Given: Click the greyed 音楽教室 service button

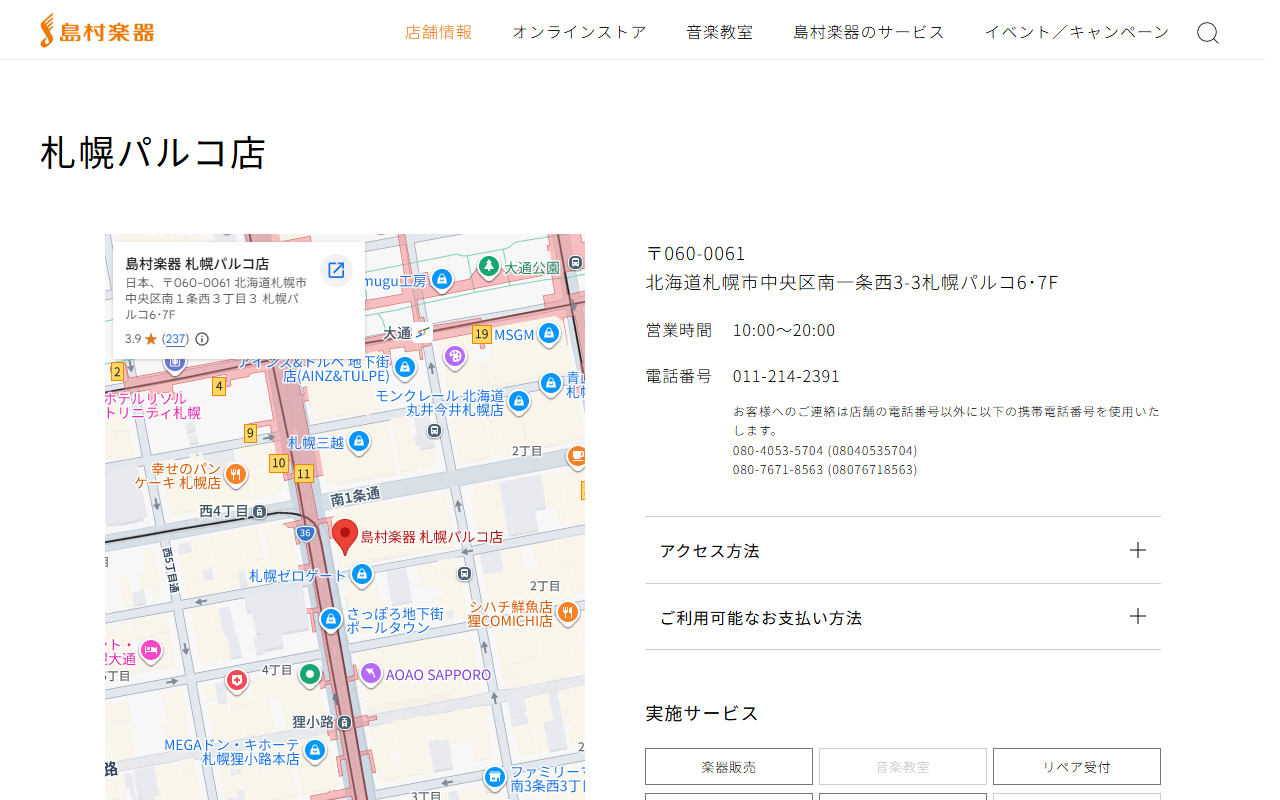Looking at the screenshot, I should coord(903,767).
